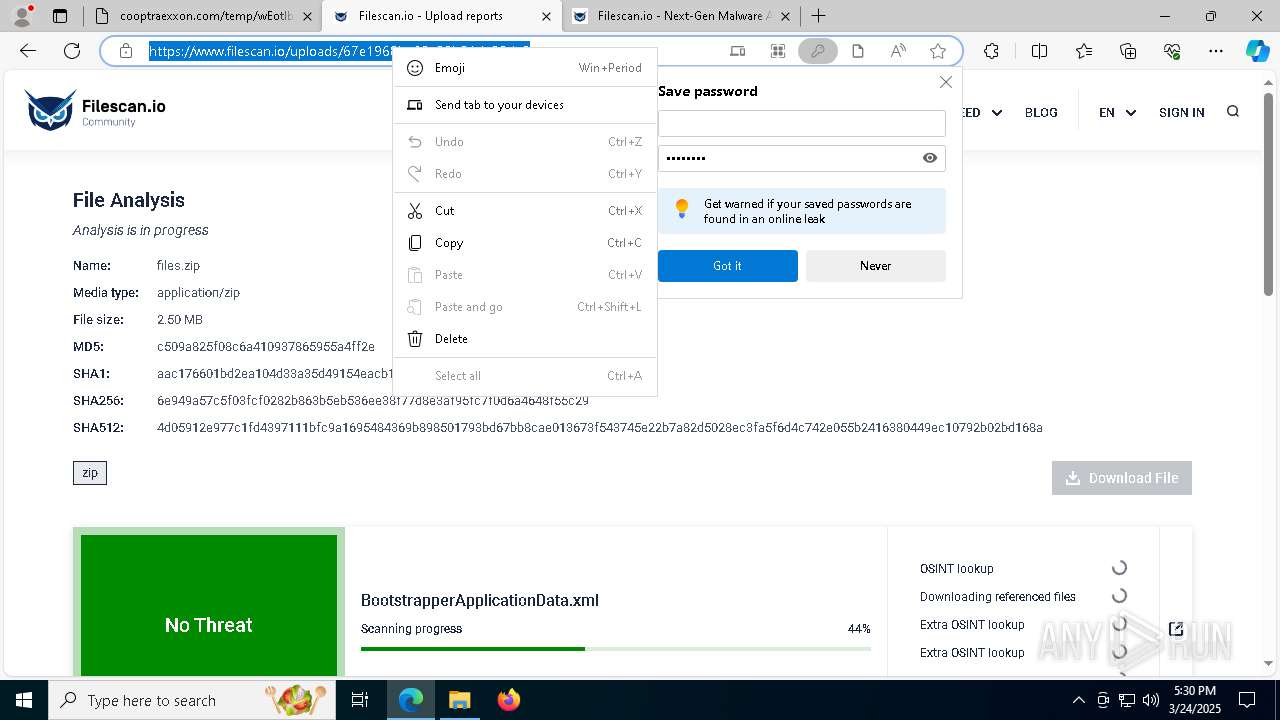This screenshot has height=720, width=1280.
Task: Open the app available icon in address bar
Action: [x=738, y=51]
